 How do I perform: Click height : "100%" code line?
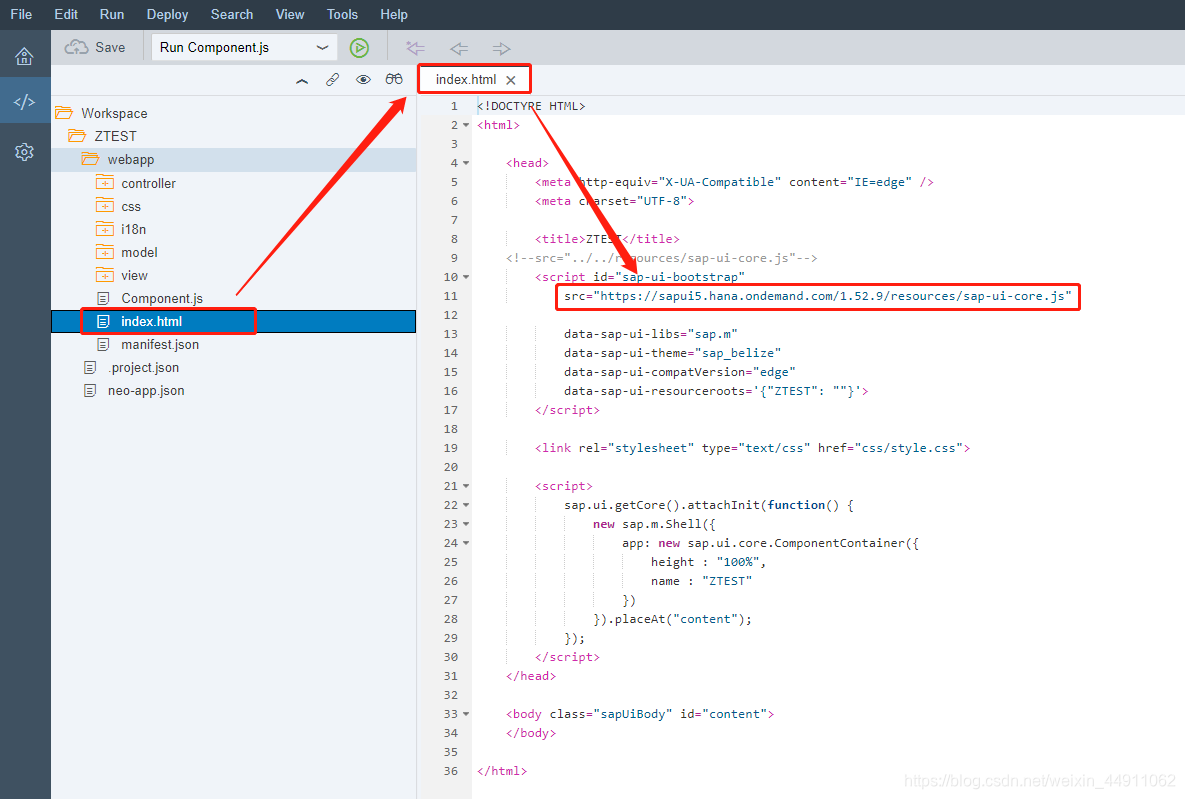(x=709, y=562)
